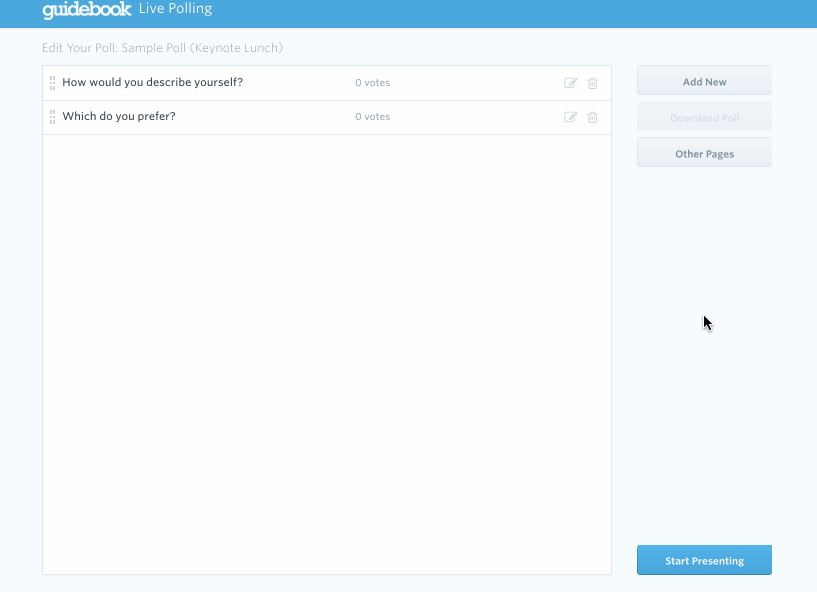Click the Live Polling header label
This screenshot has height=592, width=817.
point(176,9)
